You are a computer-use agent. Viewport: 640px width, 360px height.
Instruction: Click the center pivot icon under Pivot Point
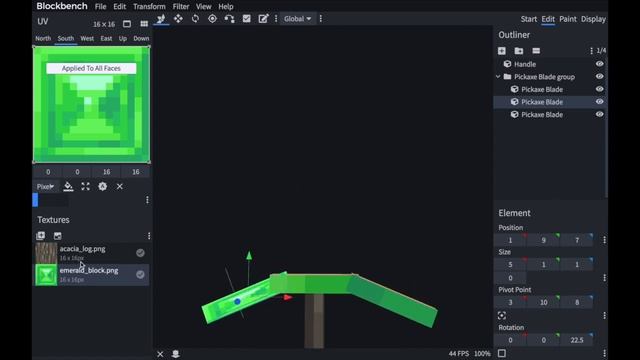pos(502,316)
